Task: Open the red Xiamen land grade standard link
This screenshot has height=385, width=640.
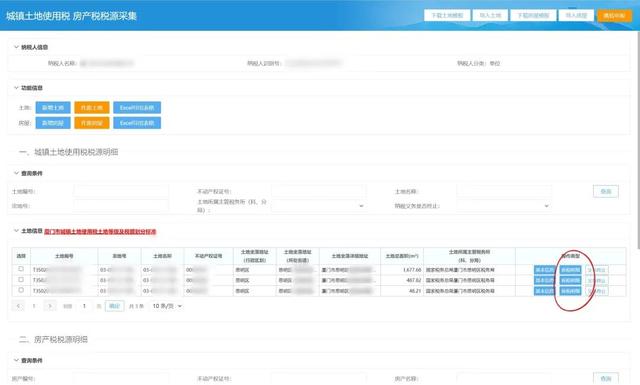Action: click(100, 231)
